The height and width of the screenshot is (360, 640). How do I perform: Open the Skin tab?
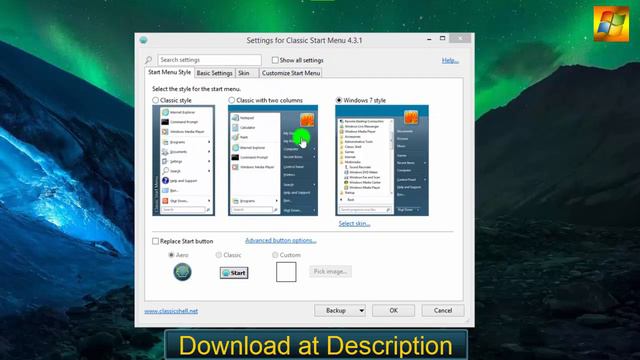(247, 73)
